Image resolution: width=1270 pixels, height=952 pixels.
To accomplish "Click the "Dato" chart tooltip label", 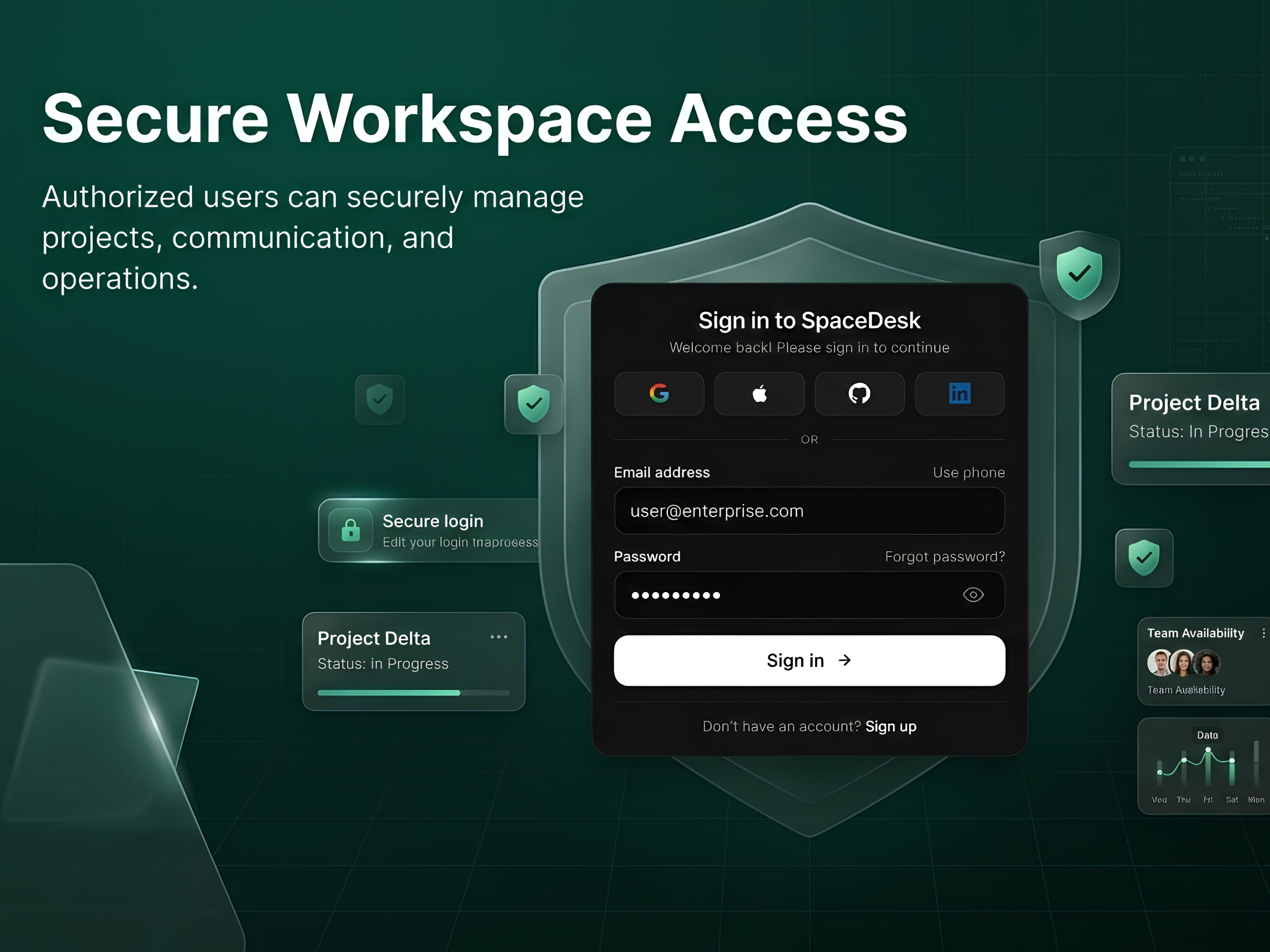I will (1207, 735).
